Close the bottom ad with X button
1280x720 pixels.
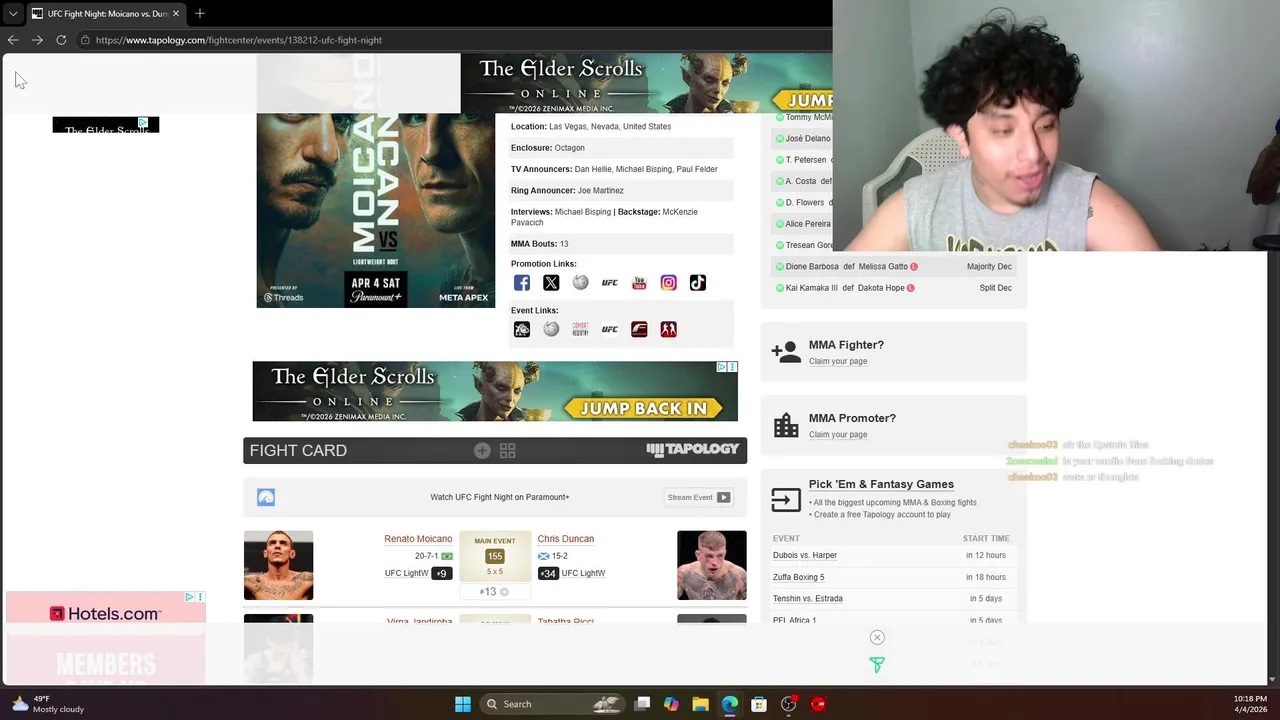(x=877, y=637)
